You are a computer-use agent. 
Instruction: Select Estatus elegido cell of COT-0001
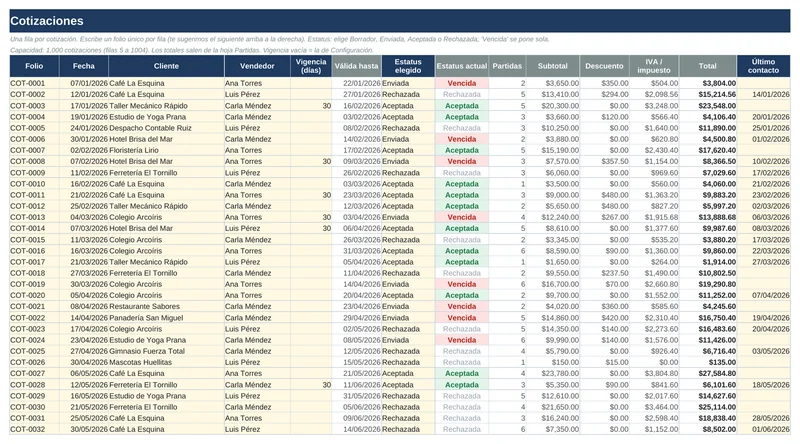tap(408, 83)
